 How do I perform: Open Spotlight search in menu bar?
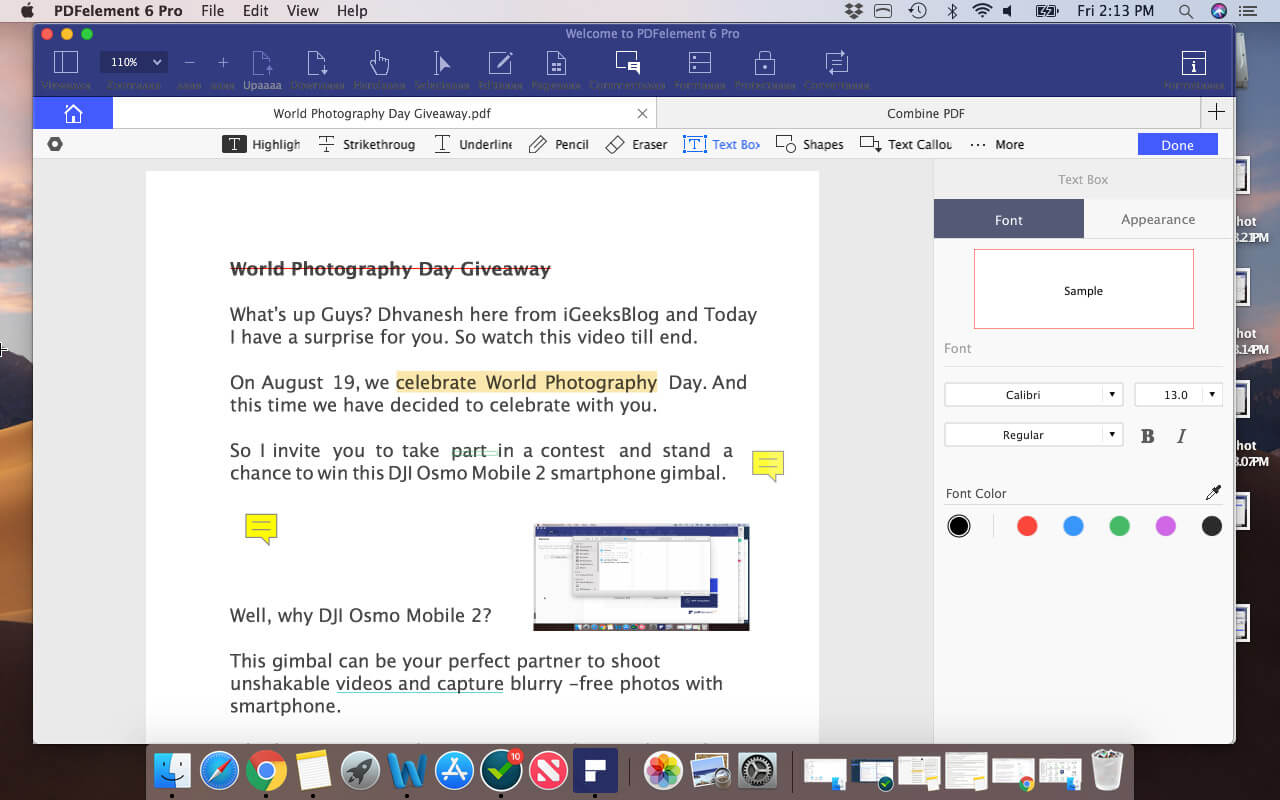(x=1185, y=10)
